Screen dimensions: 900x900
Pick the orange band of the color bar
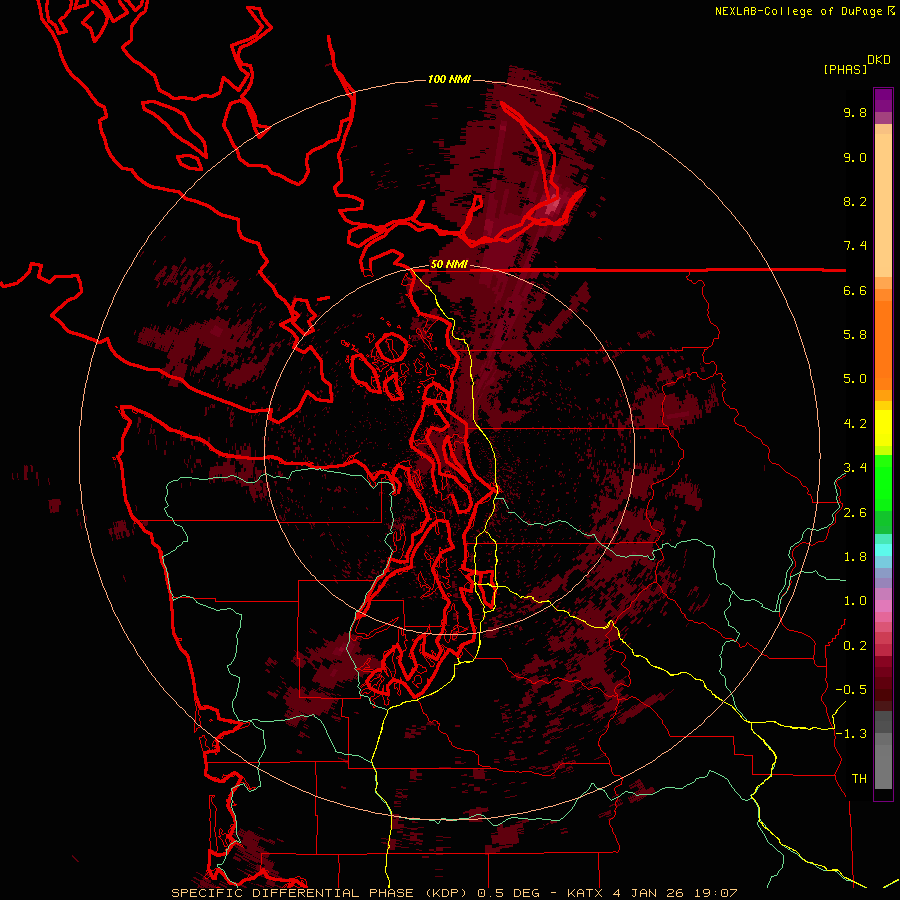tap(883, 344)
